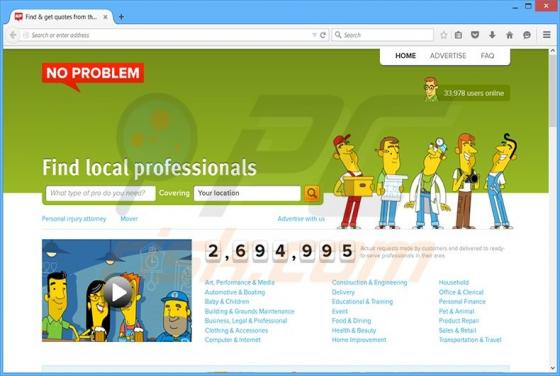This screenshot has height=376, width=560.
Task: Focus the 'Search or enter address' bar
Action: pos(168,35)
